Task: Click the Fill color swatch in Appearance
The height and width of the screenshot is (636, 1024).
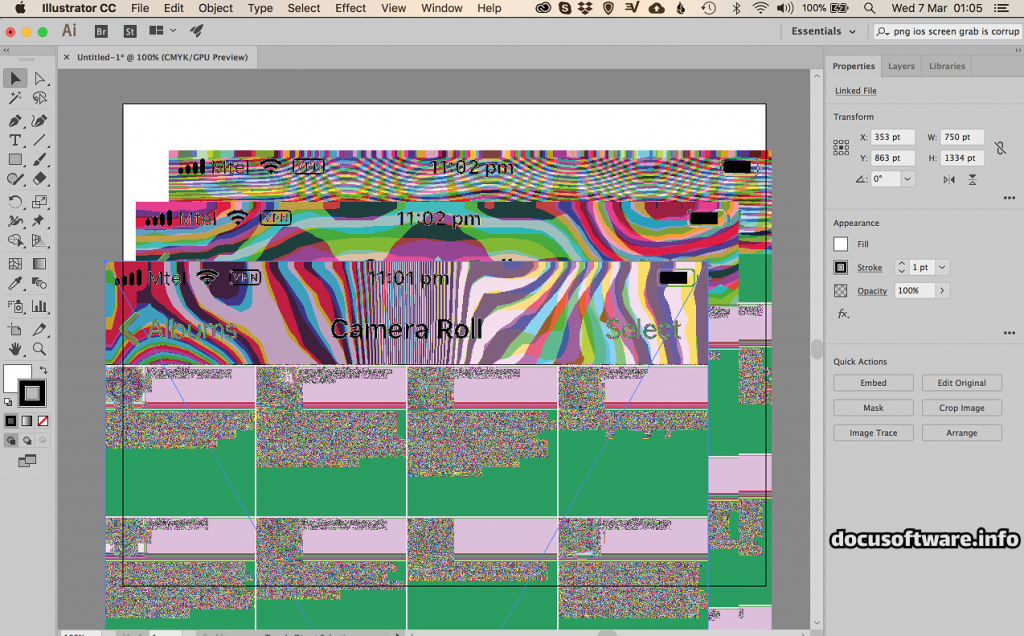Action: pos(841,244)
